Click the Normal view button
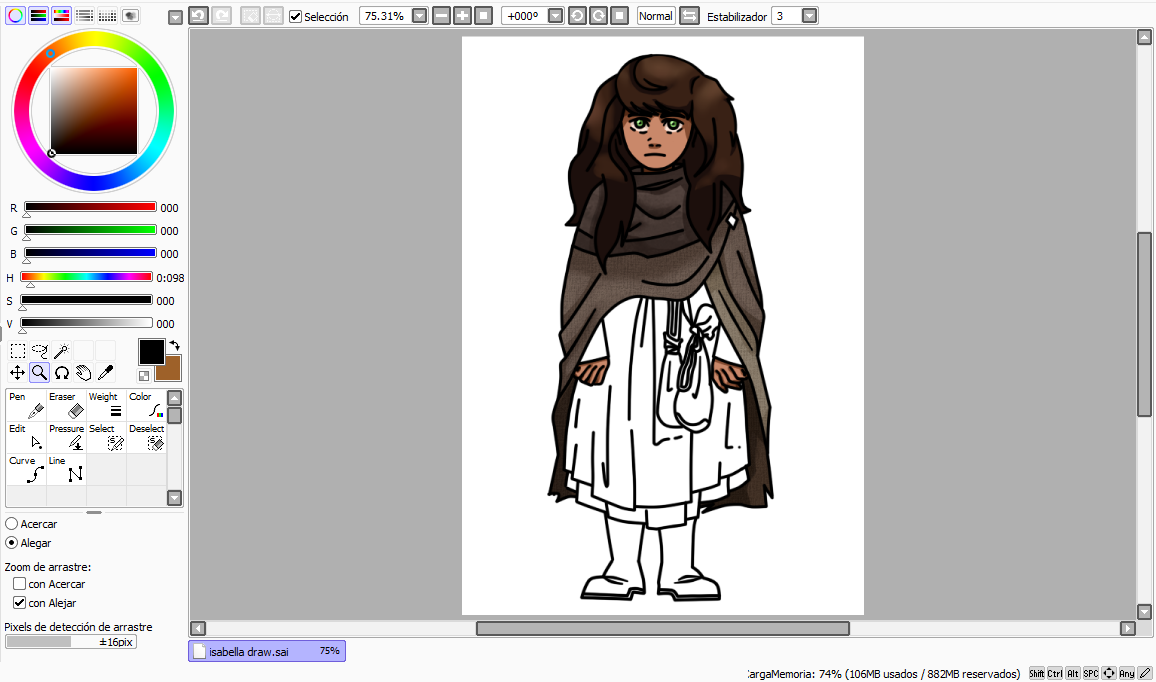This screenshot has width=1156, height=682. coord(656,16)
